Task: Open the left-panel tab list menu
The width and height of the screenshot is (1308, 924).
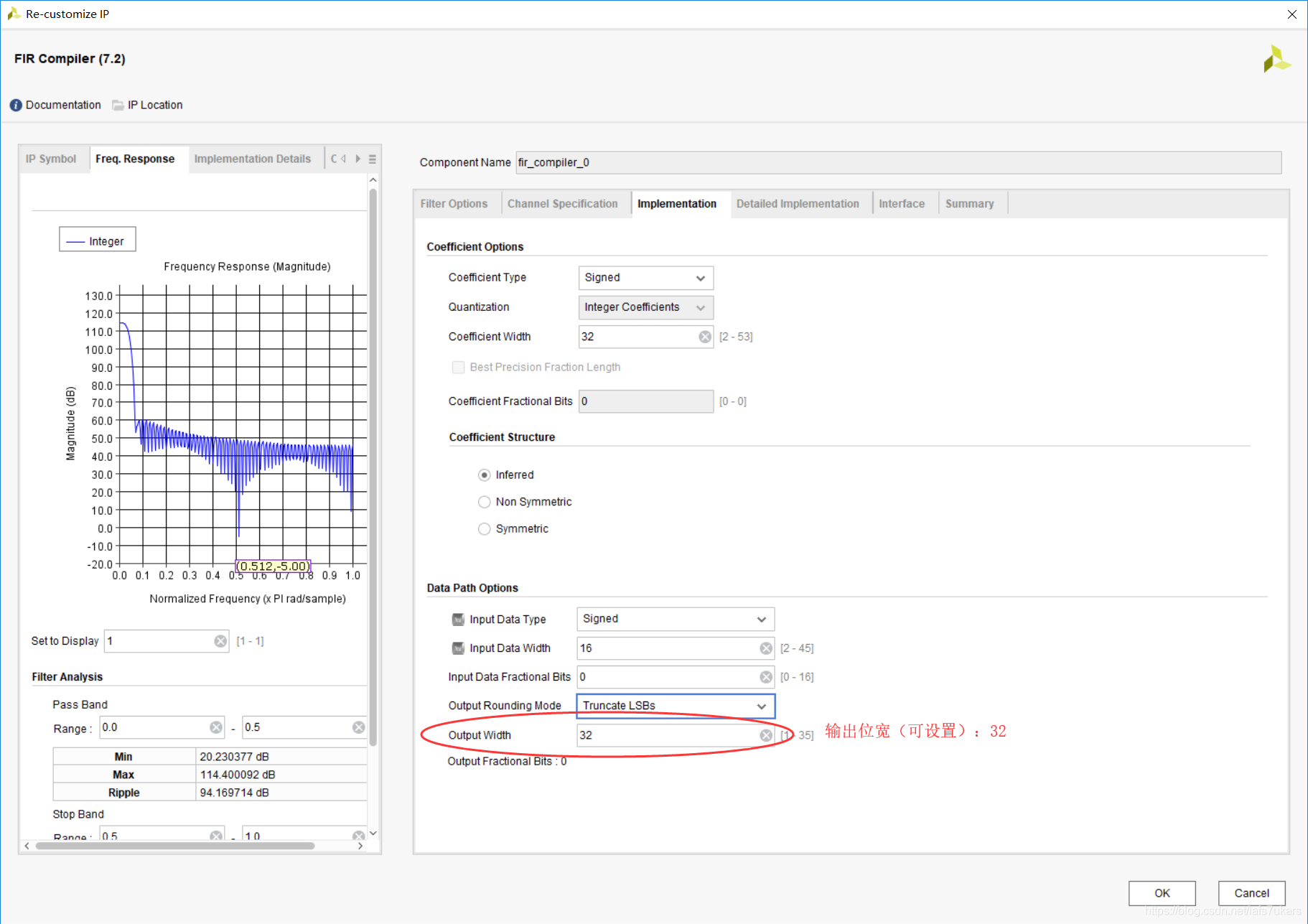Action: (x=373, y=159)
